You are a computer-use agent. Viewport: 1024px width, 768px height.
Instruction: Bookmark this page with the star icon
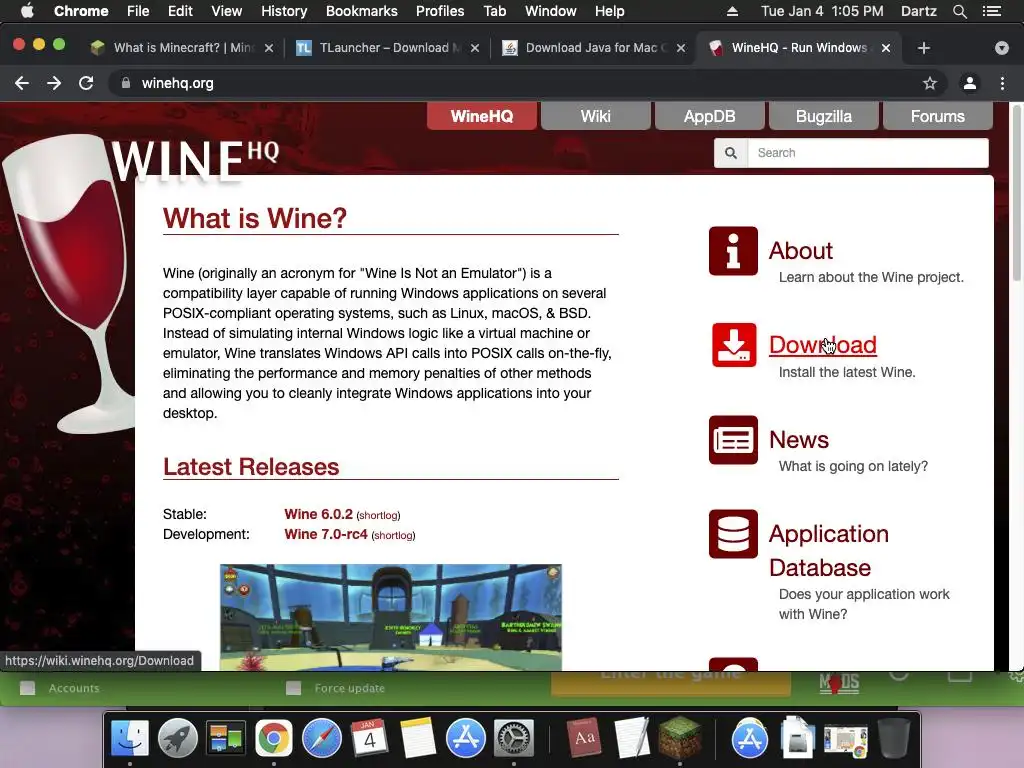click(x=929, y=83)
